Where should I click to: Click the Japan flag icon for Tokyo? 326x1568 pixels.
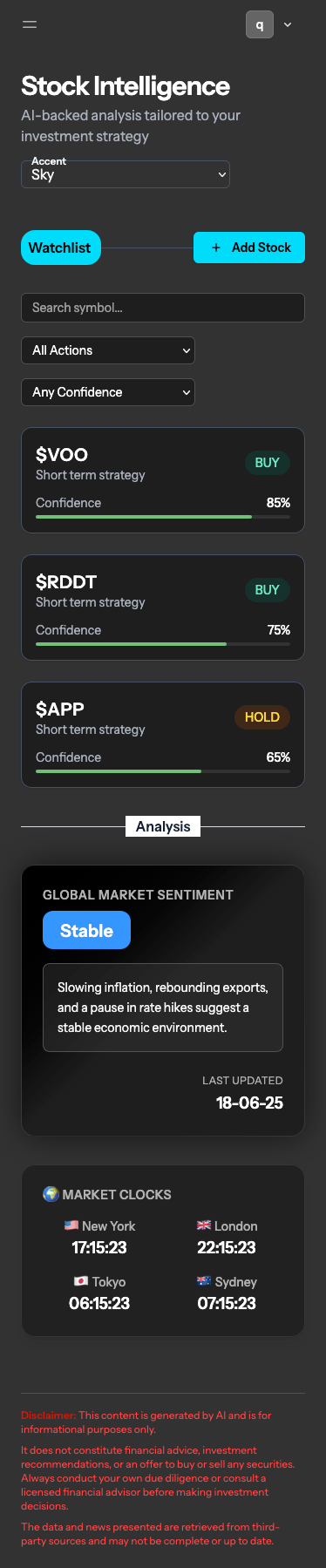click(x=81, y=1281)
